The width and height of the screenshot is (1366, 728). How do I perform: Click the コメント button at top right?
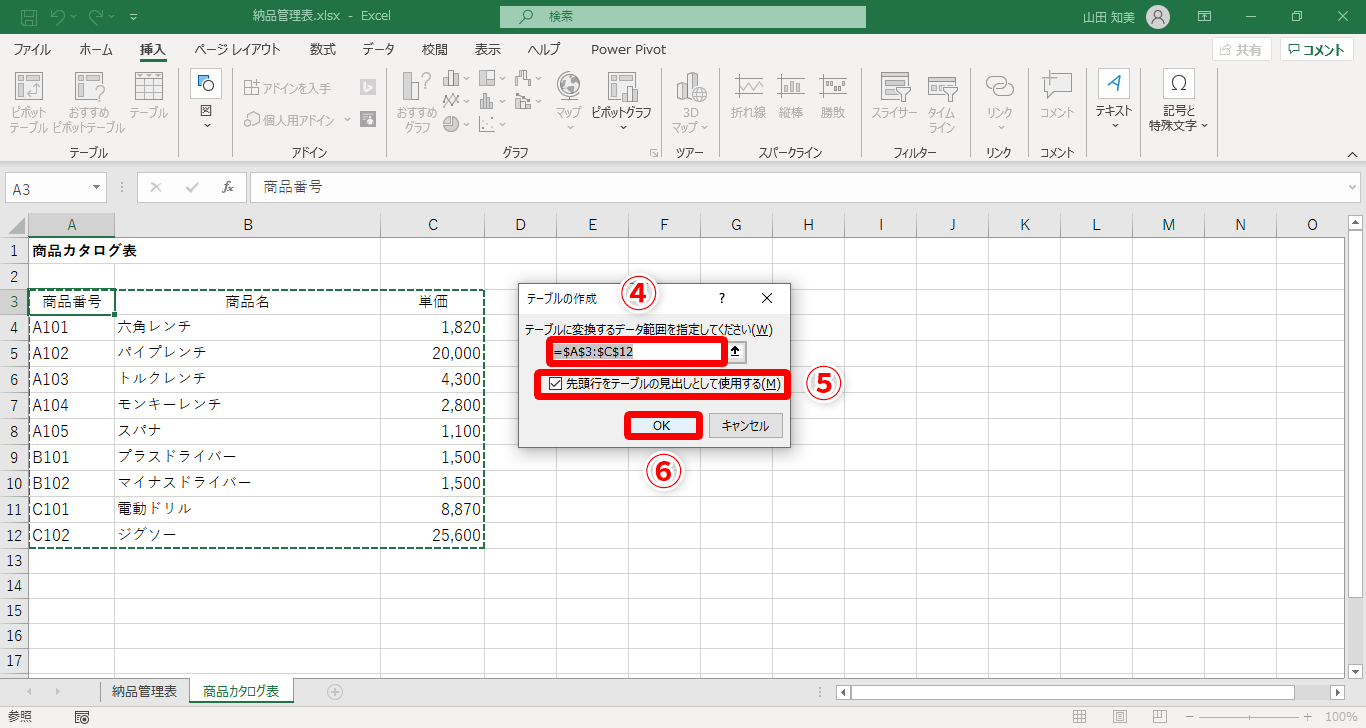point(1316,50)
